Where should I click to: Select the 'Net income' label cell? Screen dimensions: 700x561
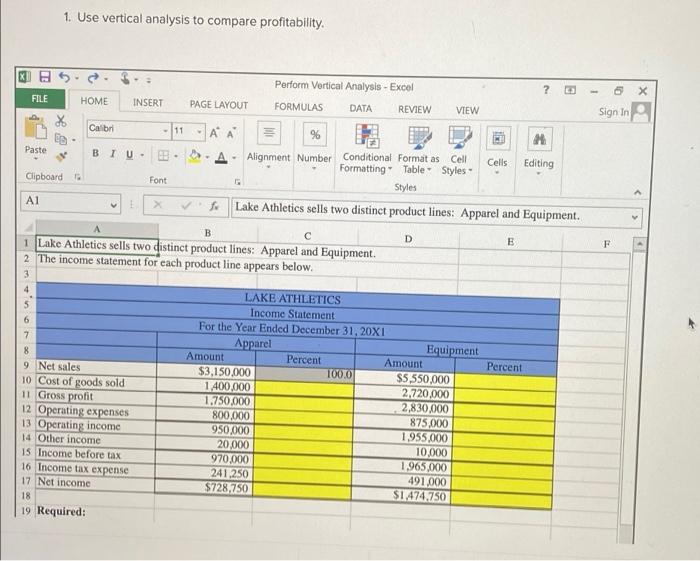tap(95, 483)
